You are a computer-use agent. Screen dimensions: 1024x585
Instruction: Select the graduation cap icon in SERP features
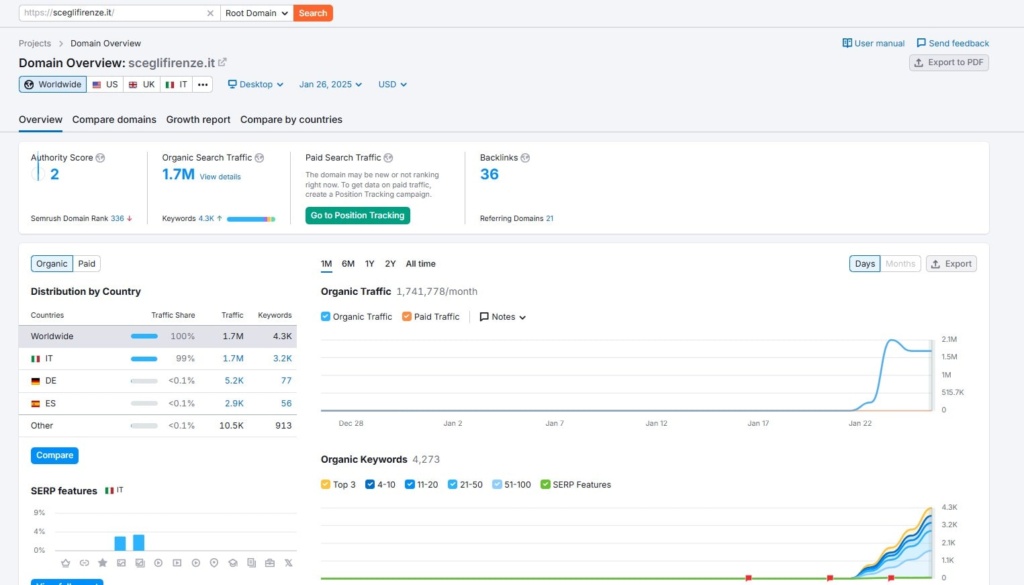coord(233,563)
